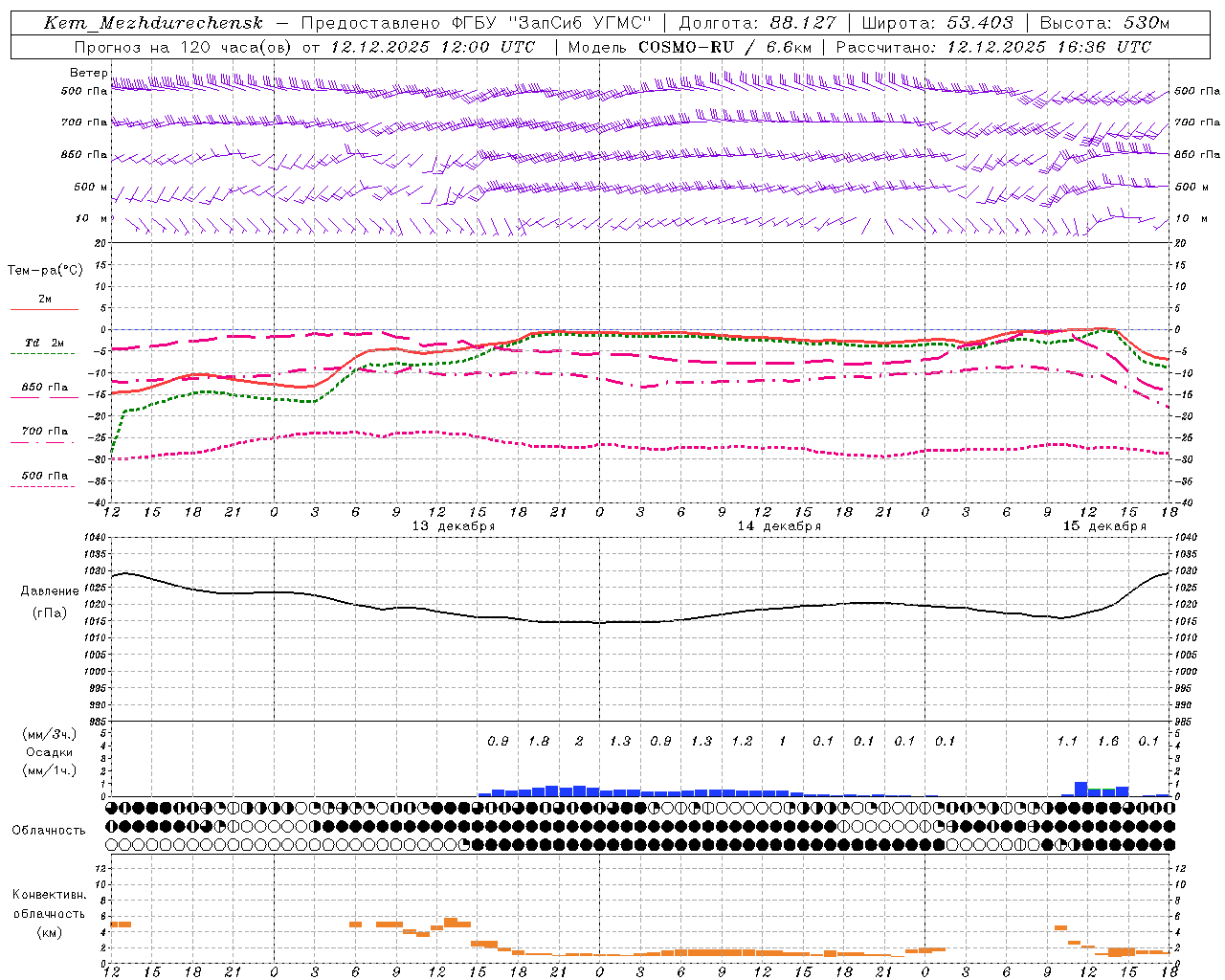Click the latitude value Широта: 53.403
This screenshot has height=980, width=1225.
coord(937,23)
